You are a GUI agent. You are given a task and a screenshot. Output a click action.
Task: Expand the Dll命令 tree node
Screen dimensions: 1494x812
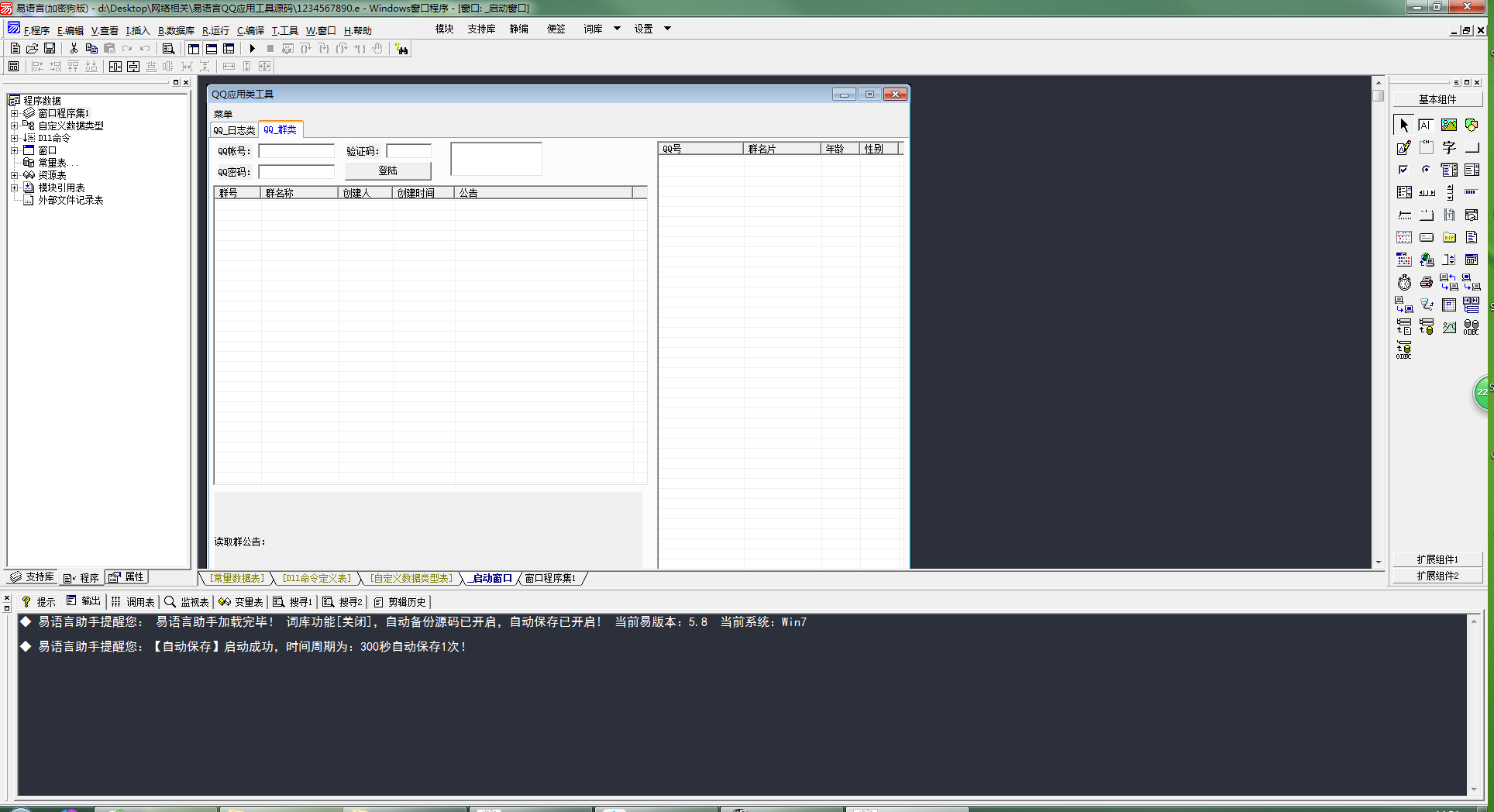(x=14, y=138)
